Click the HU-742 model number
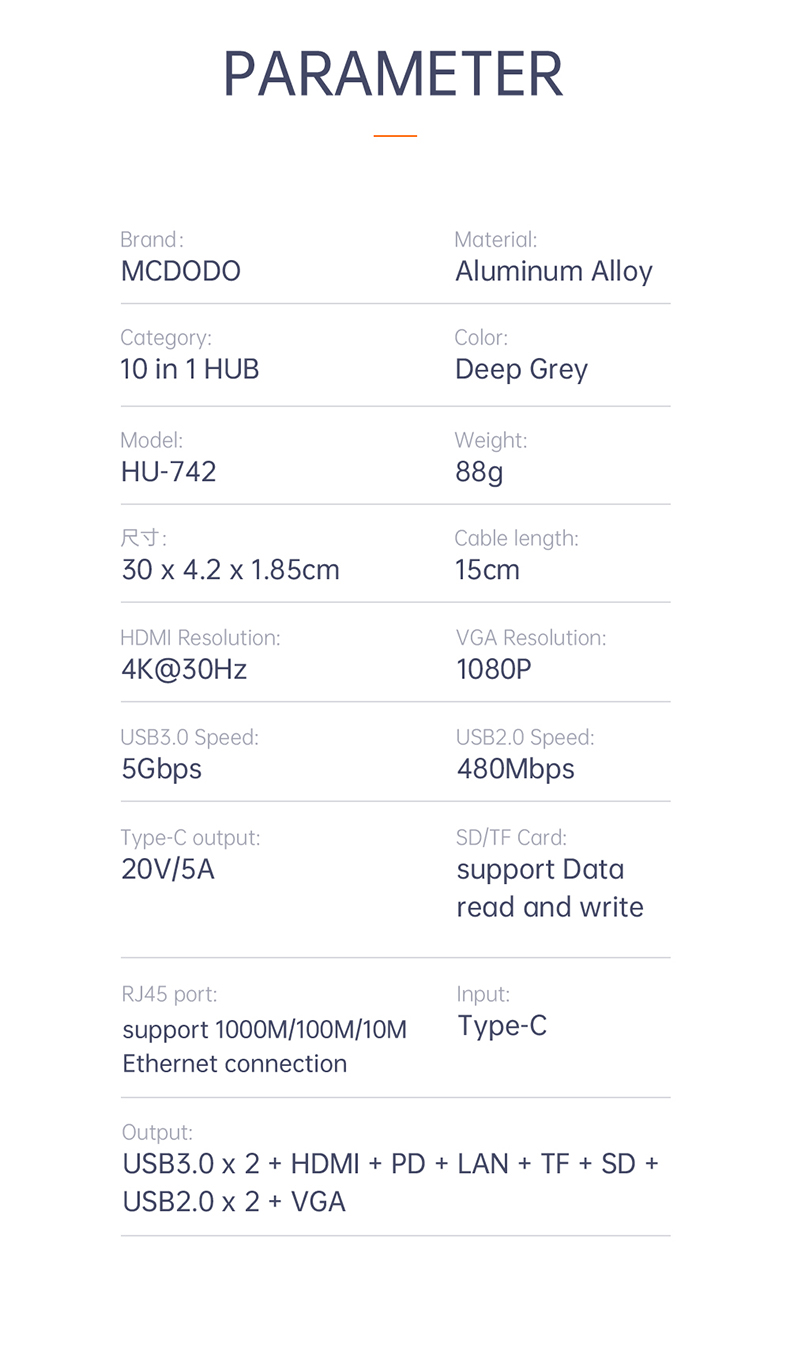Image resolution: width=790 pixels, height=1354 pixels. tap(168, 471)
